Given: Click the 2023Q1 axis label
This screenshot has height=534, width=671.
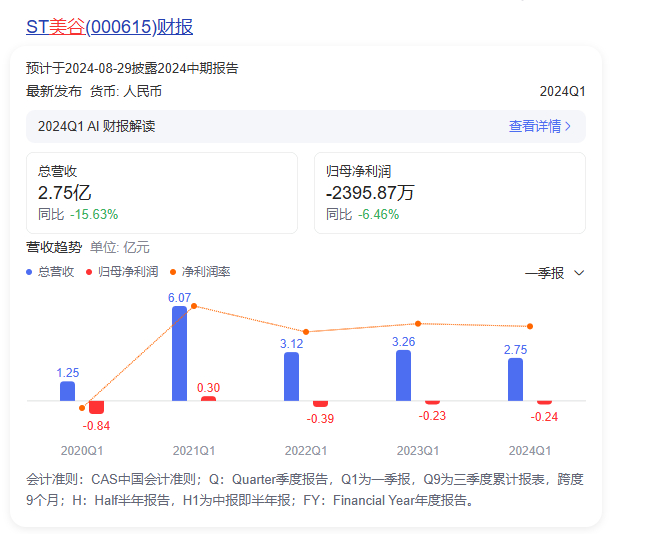Looking at the screenshot, I should click(418, 451).
